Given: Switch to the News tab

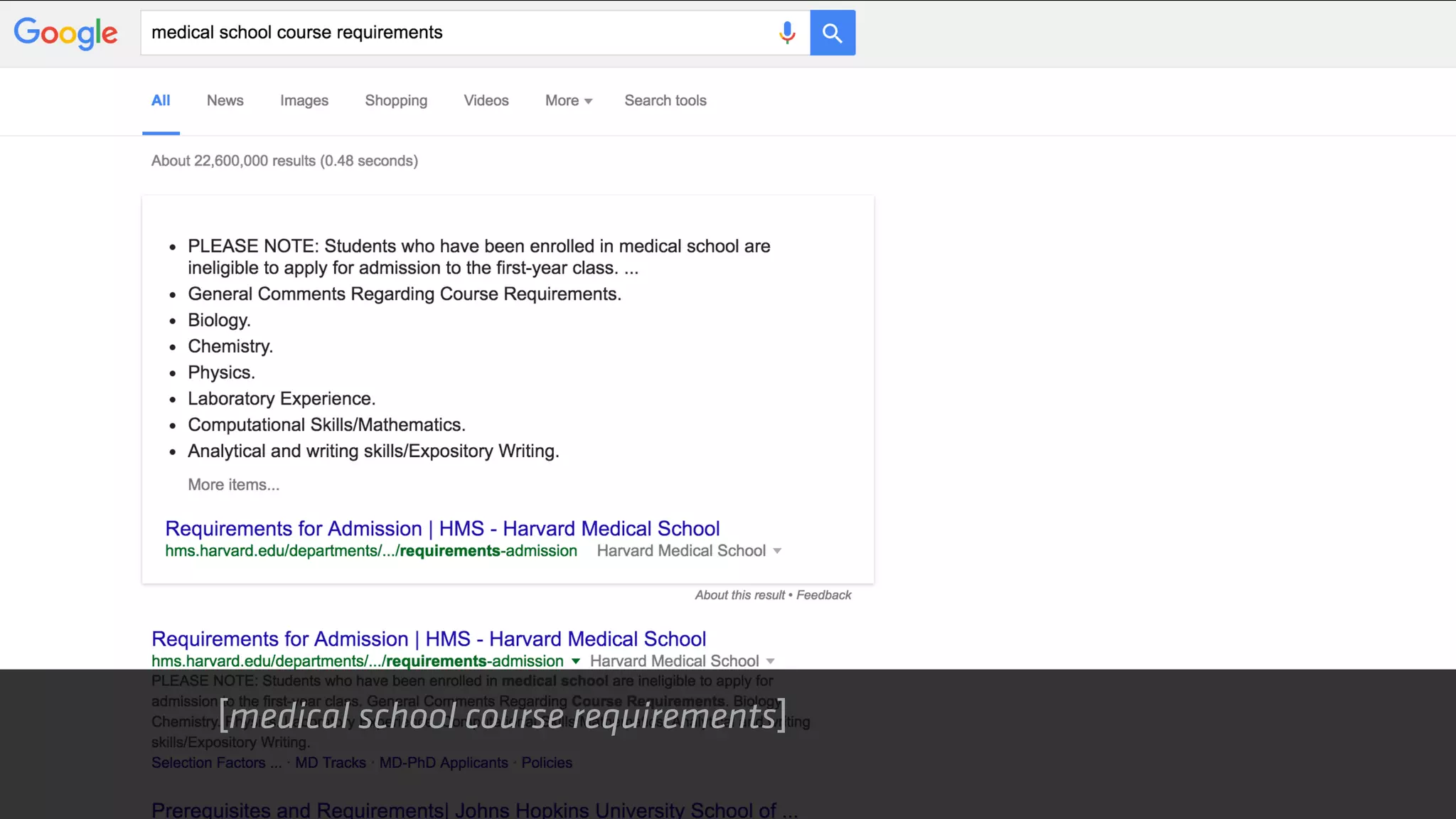Looking at the screenshot, I should (225, 100).
